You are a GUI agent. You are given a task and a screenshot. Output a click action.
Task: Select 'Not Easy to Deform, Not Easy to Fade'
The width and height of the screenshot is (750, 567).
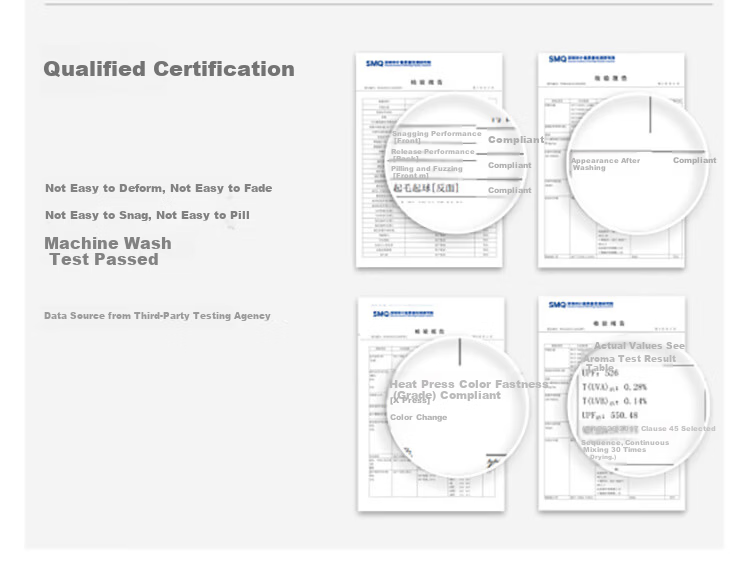[x=159, y=188]
